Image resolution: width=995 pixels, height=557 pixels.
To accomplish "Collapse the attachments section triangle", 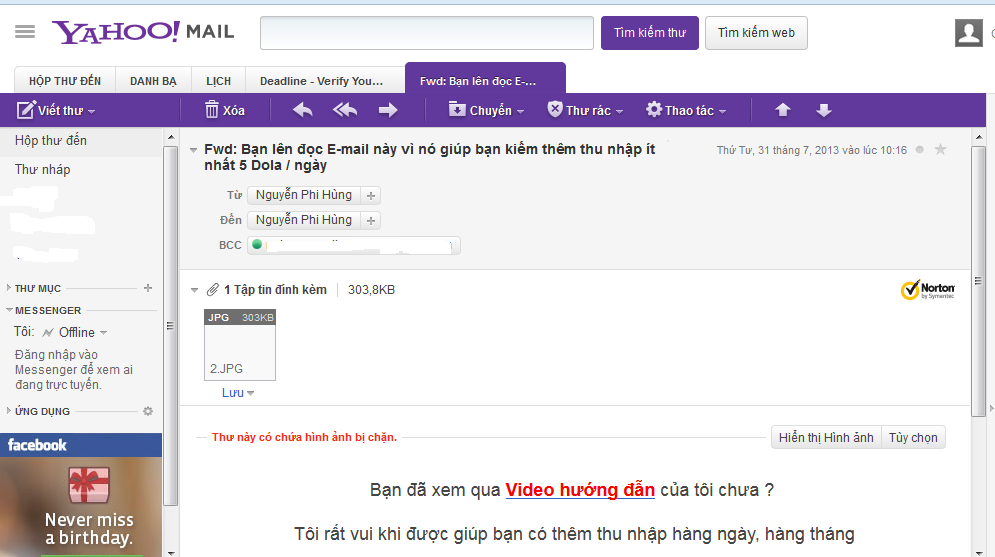I will [x=194, y=290].
